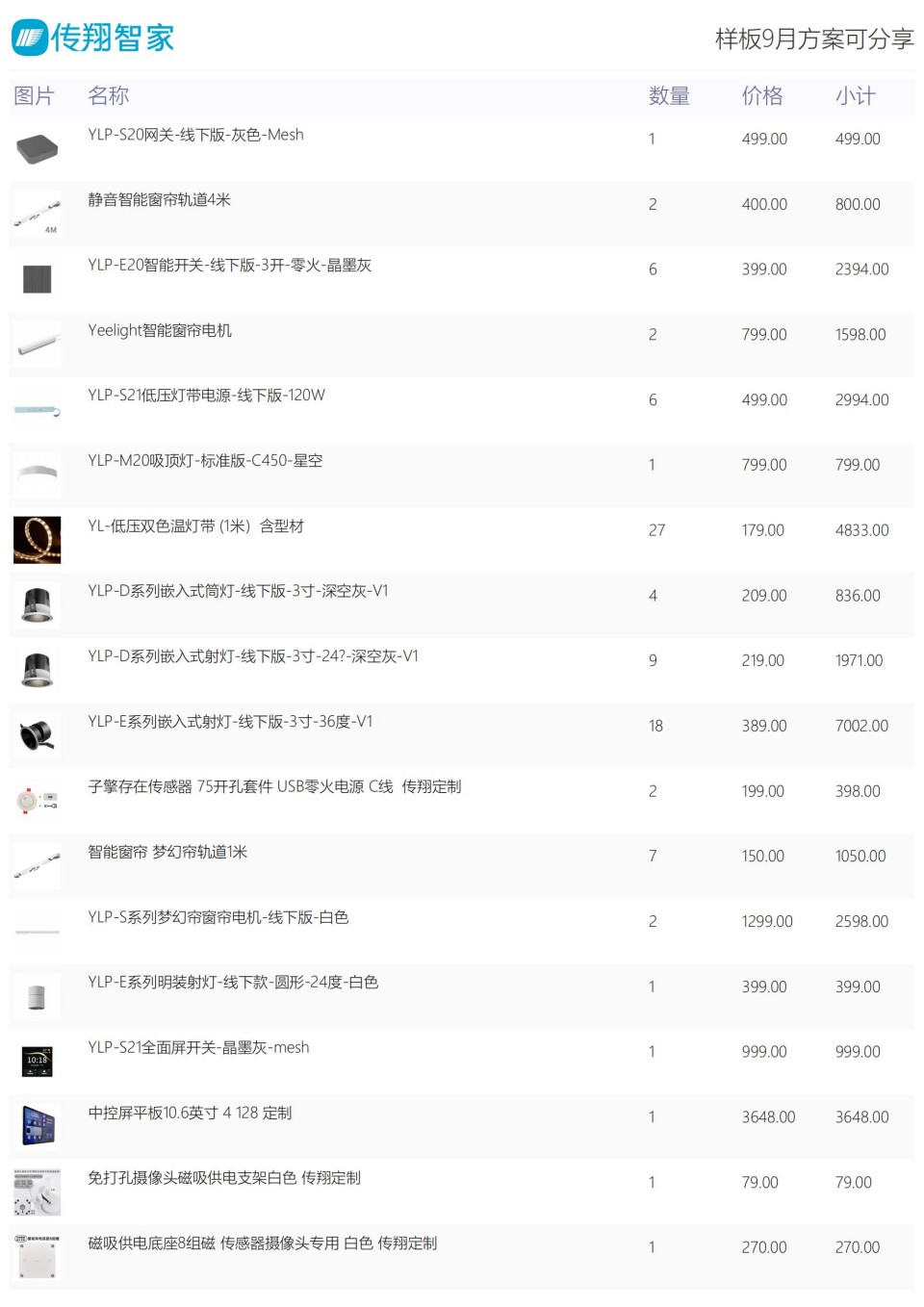The height and width of the screenshot is (1307, 924).
Task: Select the 7002.00 subtotal value
Action: [x=861, y=726]
